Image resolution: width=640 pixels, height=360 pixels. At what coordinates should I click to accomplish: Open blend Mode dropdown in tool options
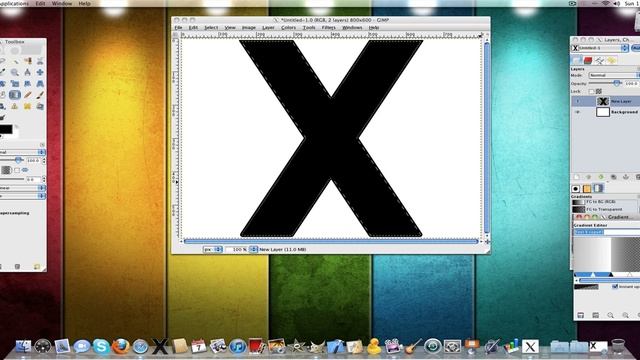tap(22, 152)
